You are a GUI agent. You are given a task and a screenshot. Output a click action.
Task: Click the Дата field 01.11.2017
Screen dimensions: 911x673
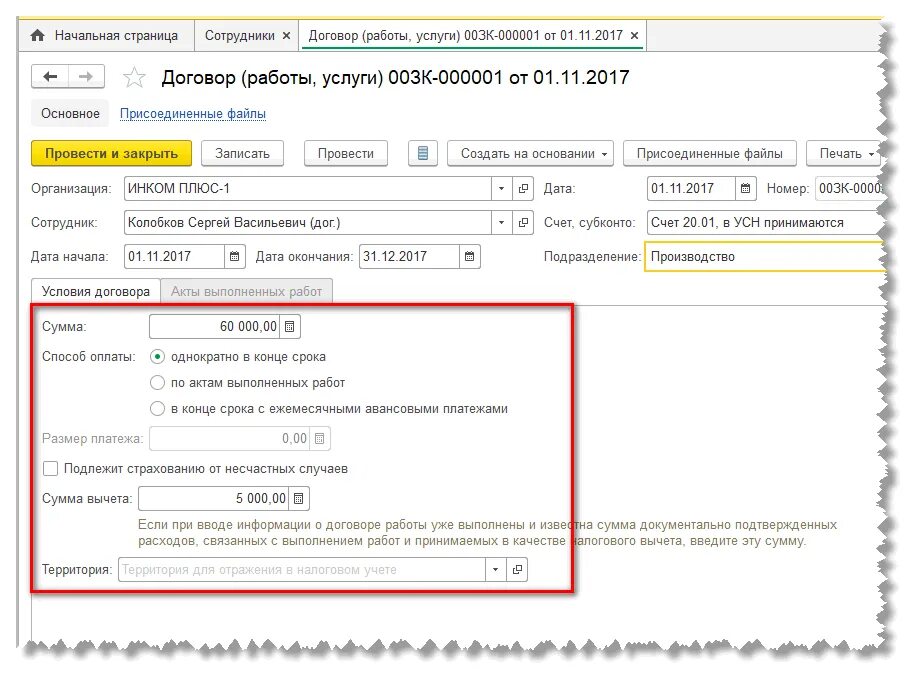691,188
